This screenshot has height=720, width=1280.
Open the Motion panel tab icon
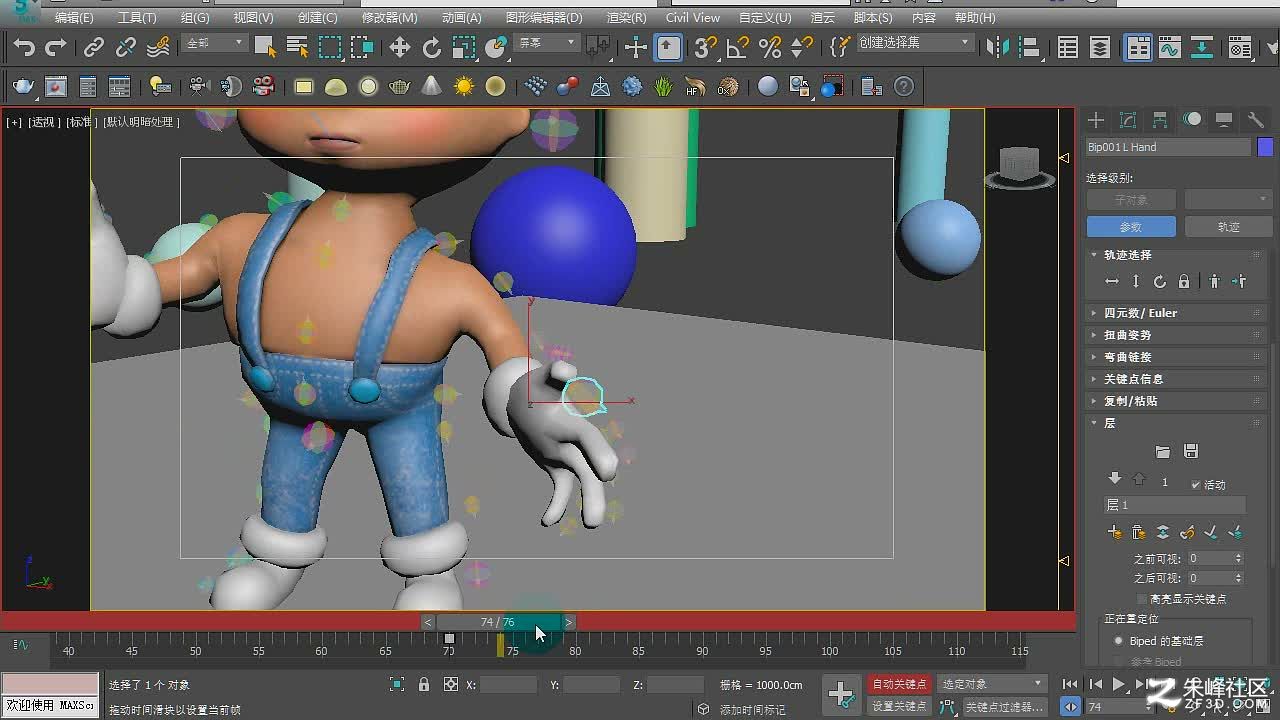point(1192,120)
